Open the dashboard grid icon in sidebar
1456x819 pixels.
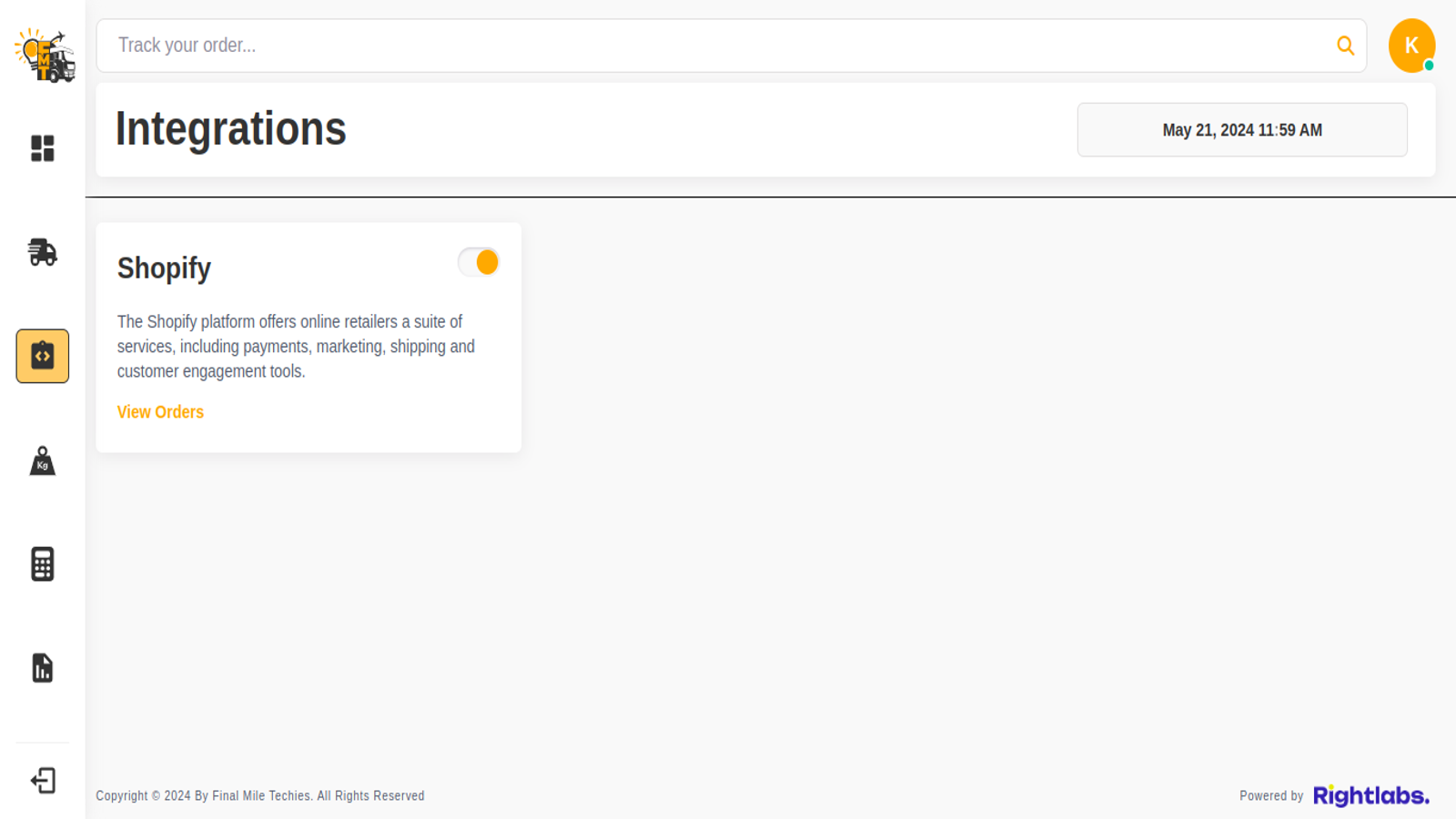coord(42,148)
